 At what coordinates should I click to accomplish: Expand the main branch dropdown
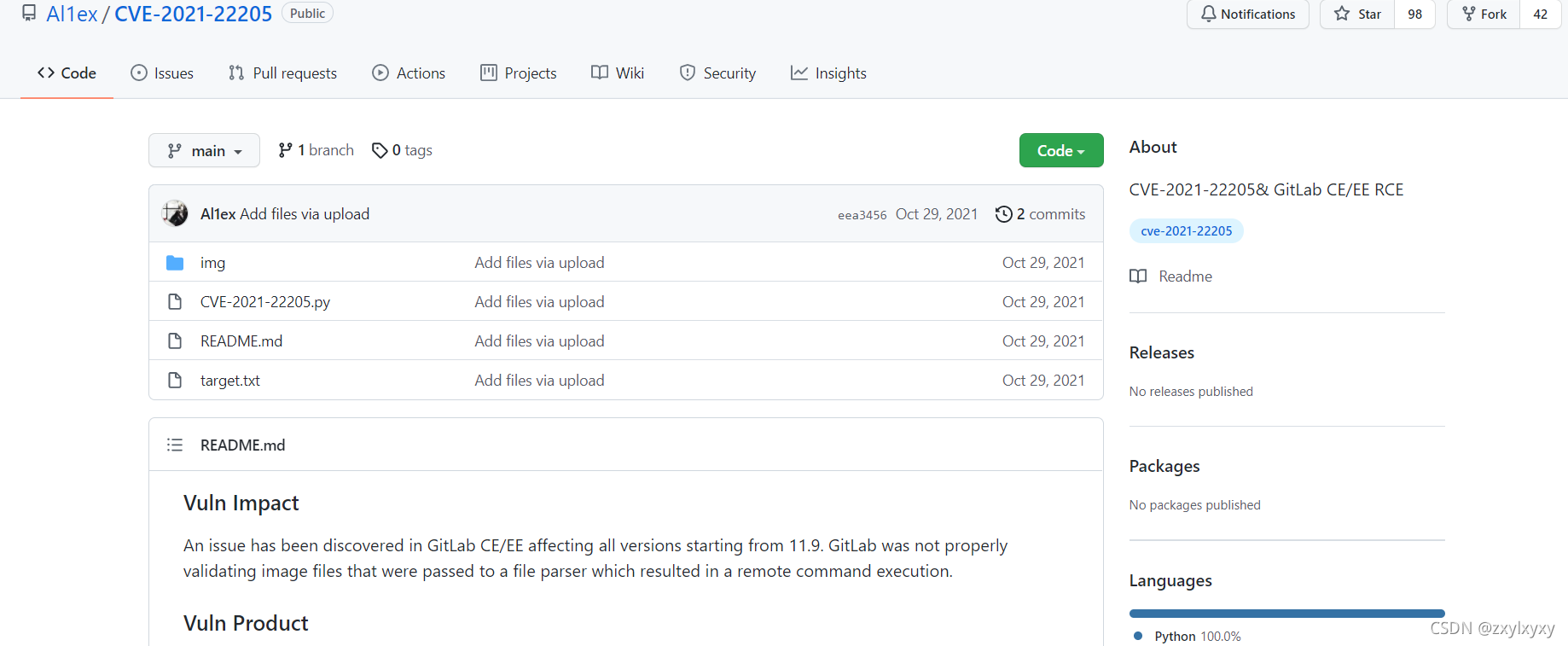204,150
